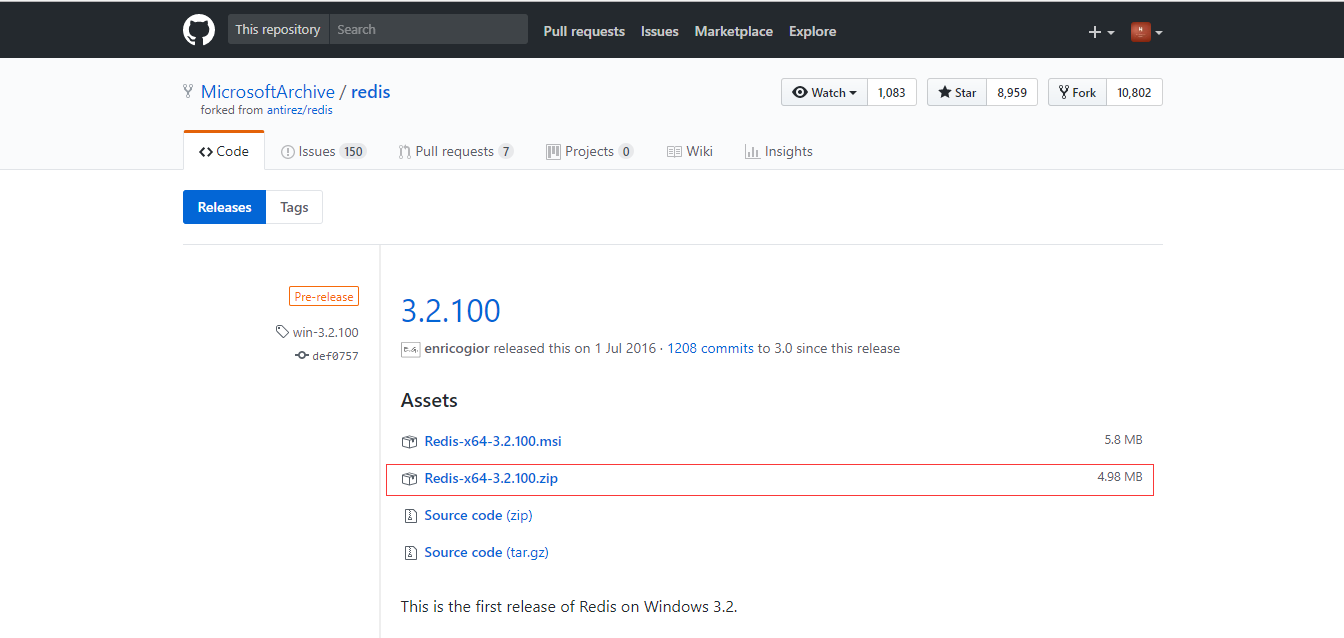
Task: Open the 3.2.100 release title link
Action: tap(450, 311)
